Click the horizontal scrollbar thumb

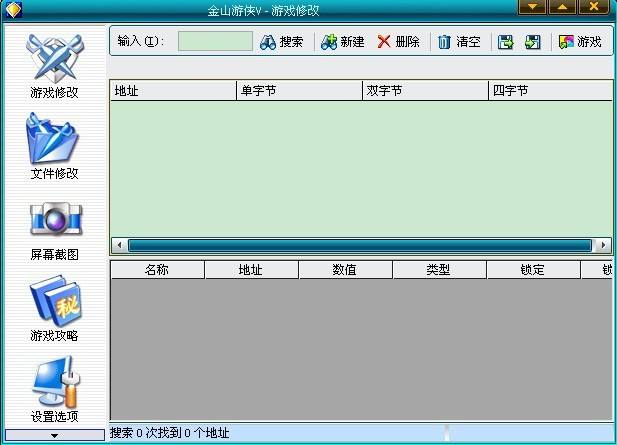coord(360,245)
